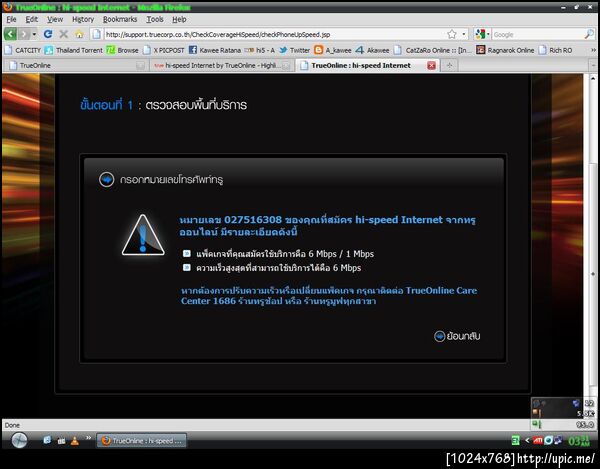Image resolution: width=600 pixels, height=469 pixels.
Task: Open the Ragnarok Online bookmark
Action: (505, 50)
